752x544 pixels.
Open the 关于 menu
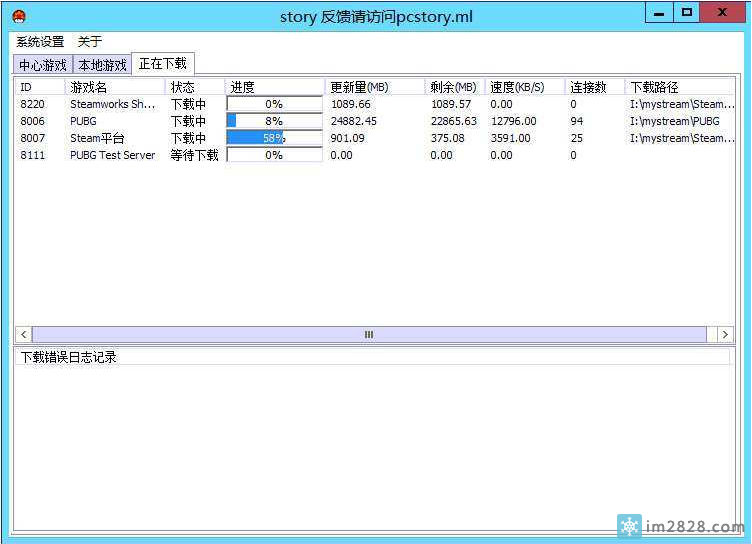coord(90,42)
